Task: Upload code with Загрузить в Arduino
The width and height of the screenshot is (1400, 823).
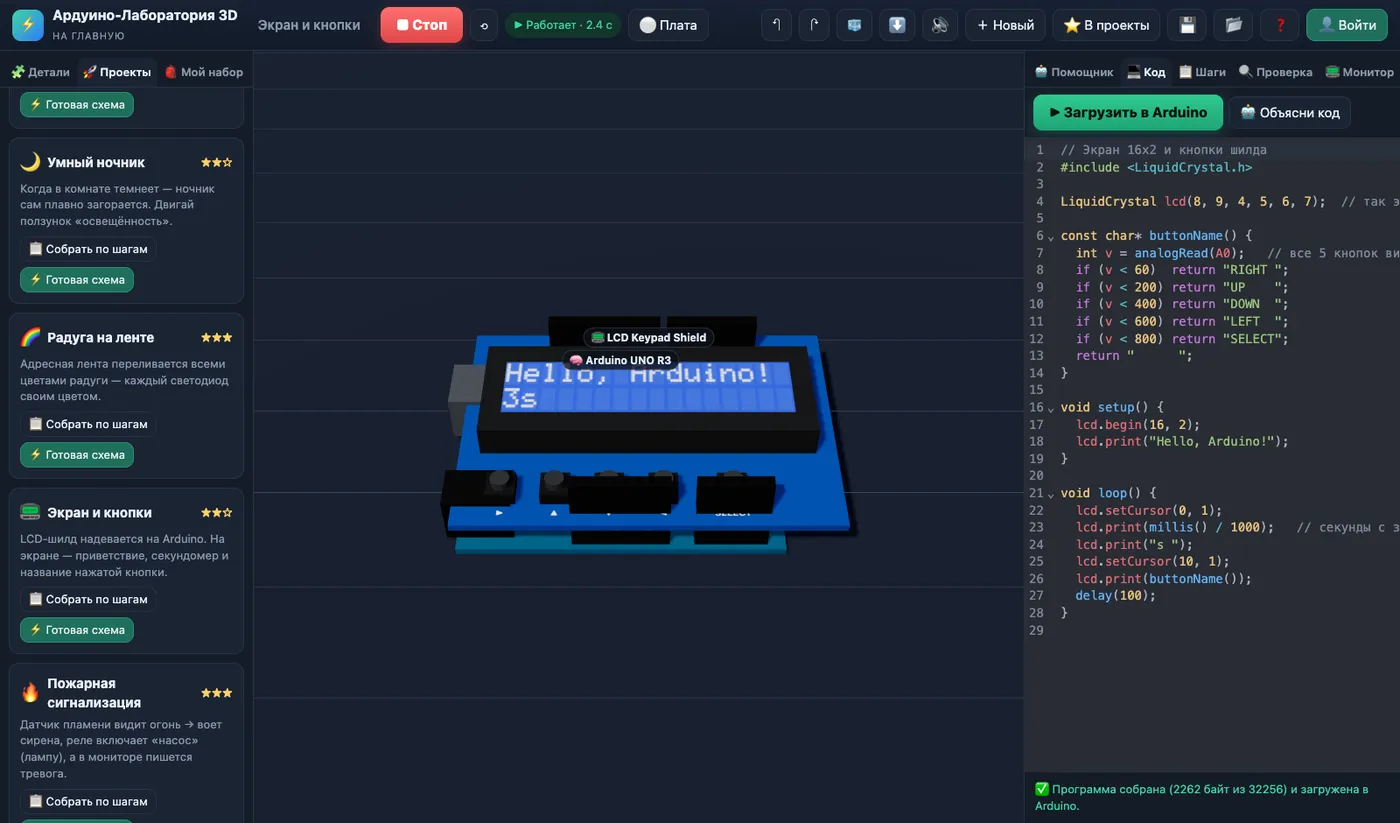Action: [1128, 113]
